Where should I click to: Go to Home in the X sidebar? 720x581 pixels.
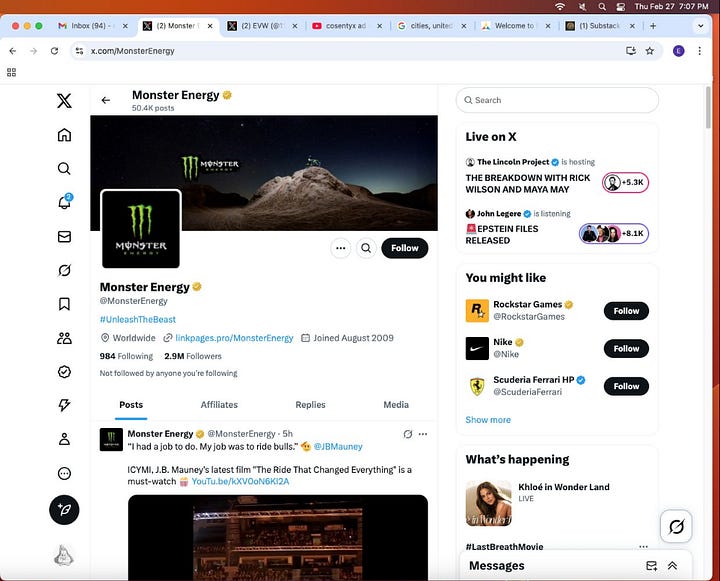point(64,135)
